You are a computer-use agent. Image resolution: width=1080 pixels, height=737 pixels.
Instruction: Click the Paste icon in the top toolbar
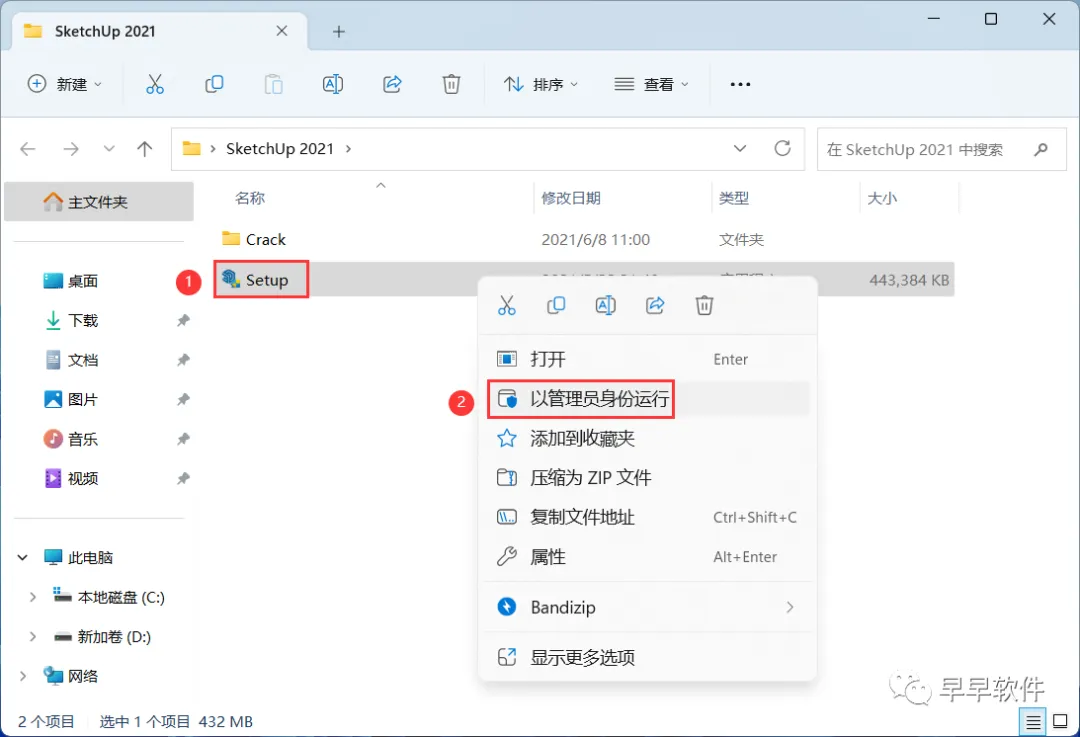[x=273, y=84]
